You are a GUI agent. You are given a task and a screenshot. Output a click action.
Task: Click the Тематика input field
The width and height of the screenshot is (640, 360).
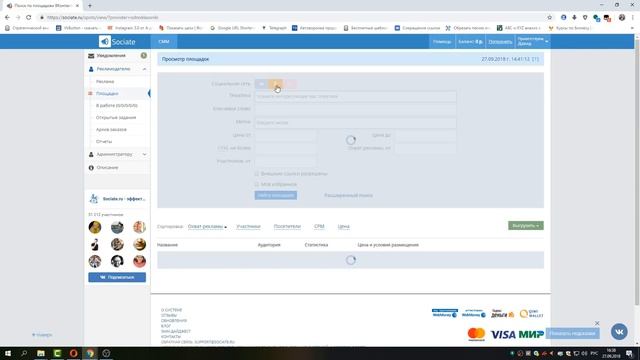pos(356,96)
